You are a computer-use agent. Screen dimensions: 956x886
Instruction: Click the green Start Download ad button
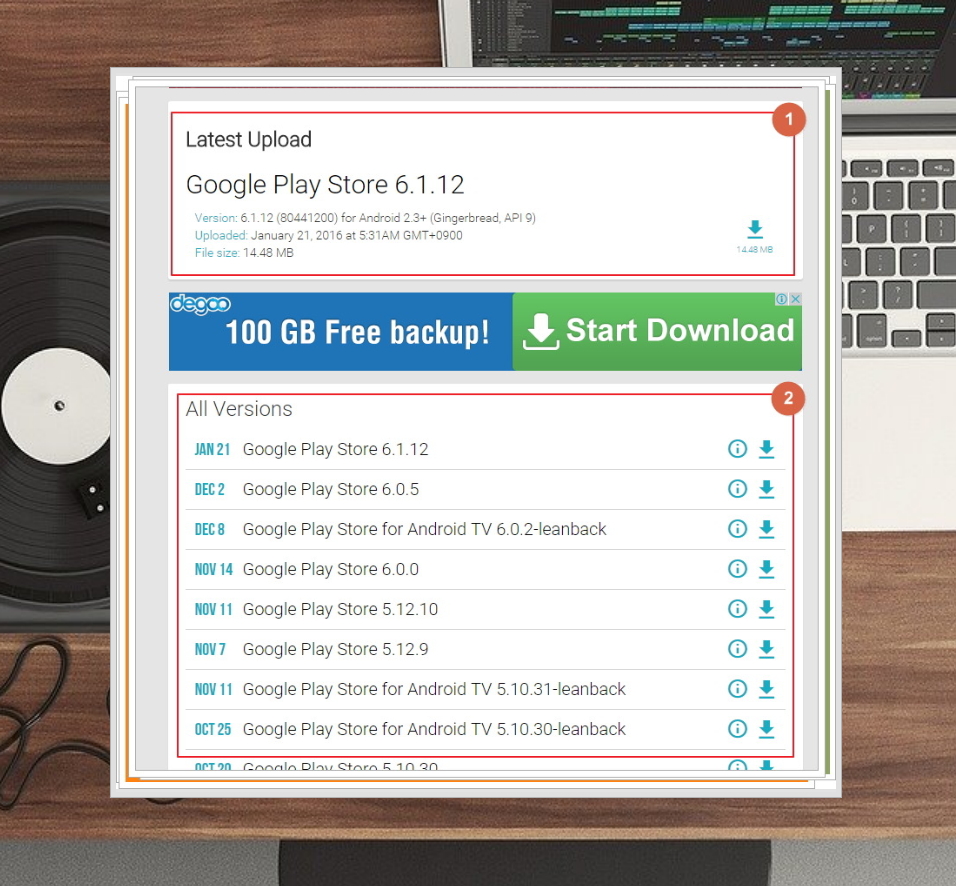point(657,331)
